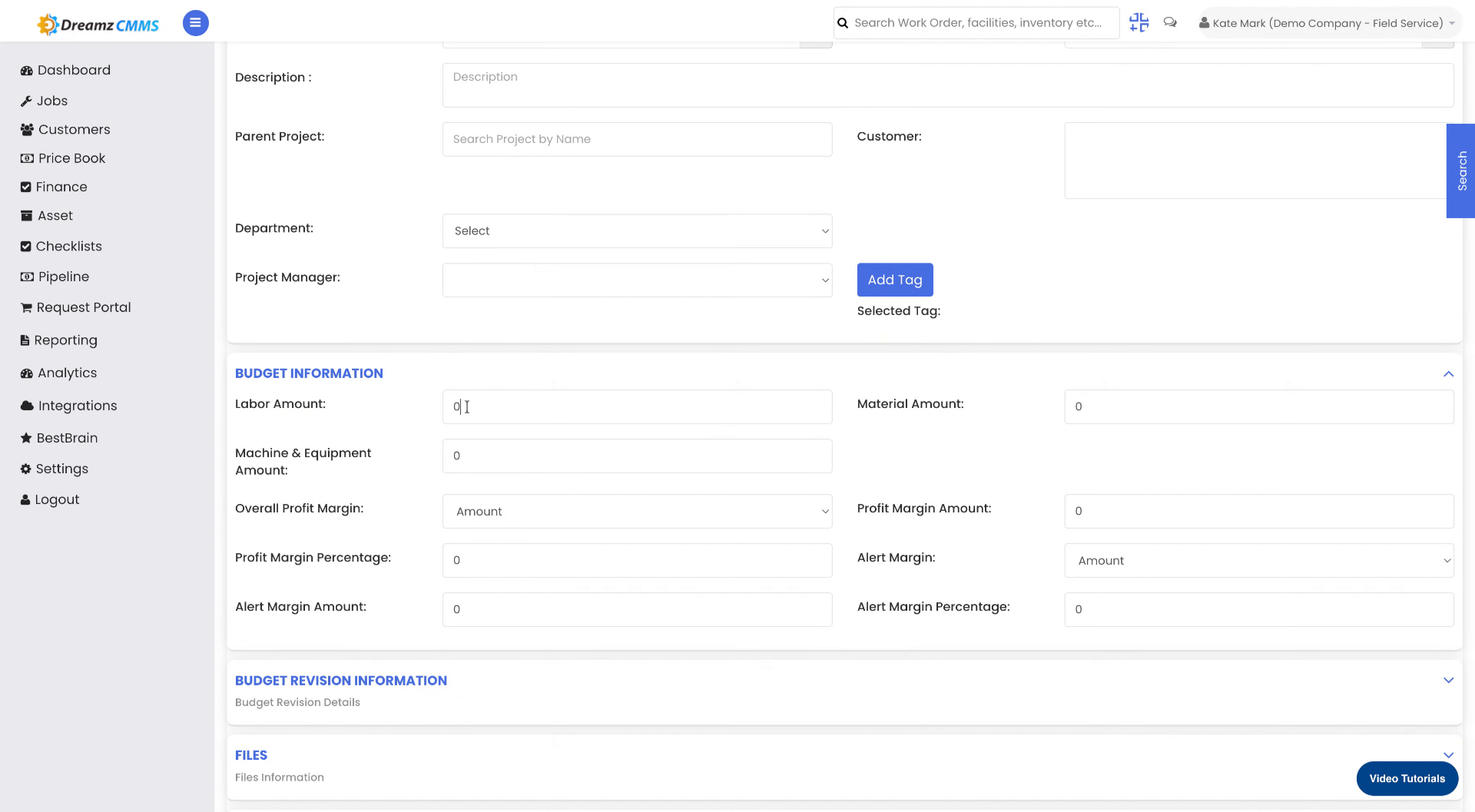Focus the Alert Margin Amount field
1475x812 pixels.
pyautogui.click(x=637, y=610)
